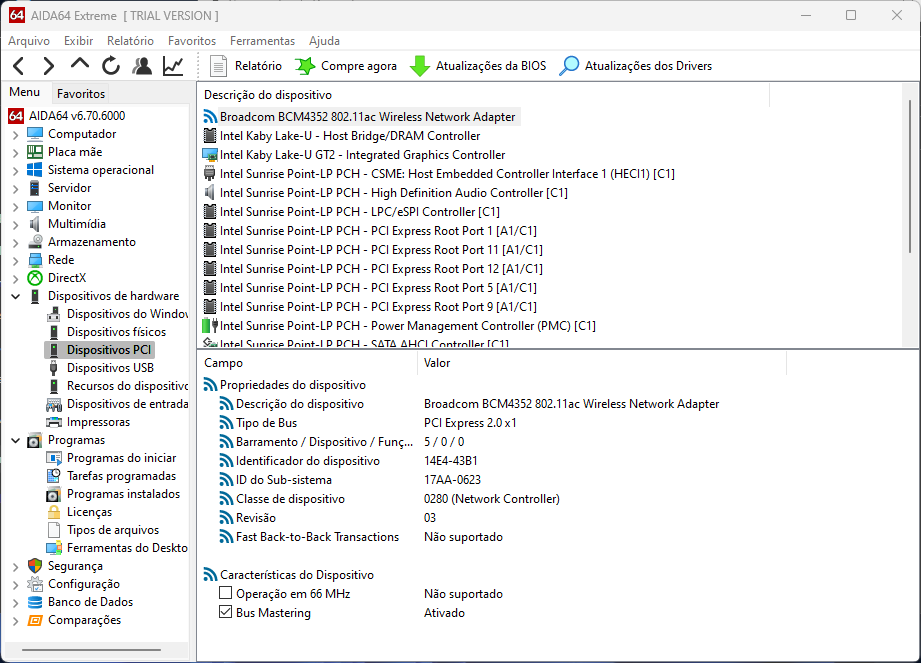The height and width of the screenshot is (663, 921).
Task: Open the Relatório menu in the menu bar
Action: tap(130, 41)
